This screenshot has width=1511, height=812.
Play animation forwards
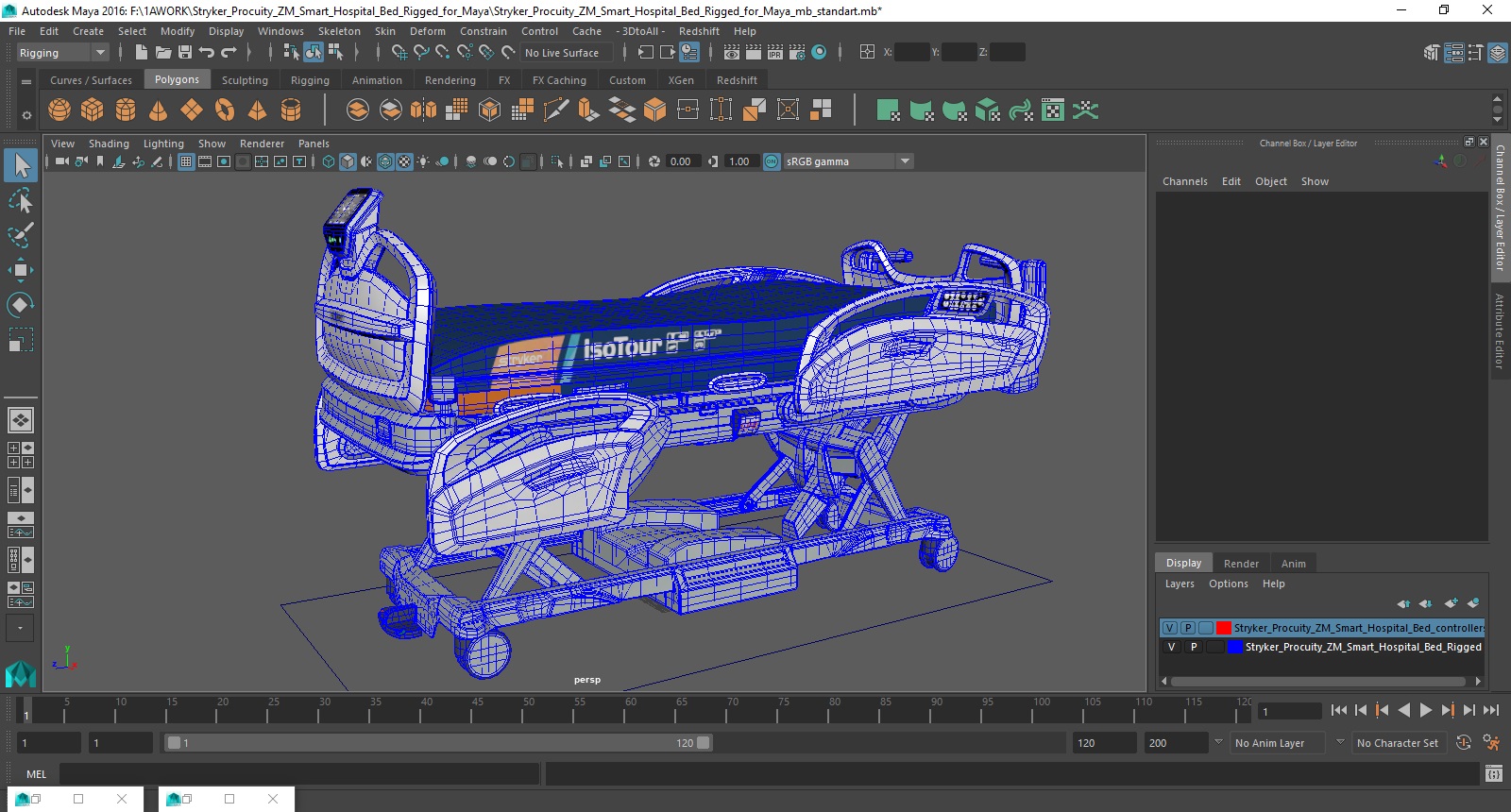click(x=1426, y=710)
